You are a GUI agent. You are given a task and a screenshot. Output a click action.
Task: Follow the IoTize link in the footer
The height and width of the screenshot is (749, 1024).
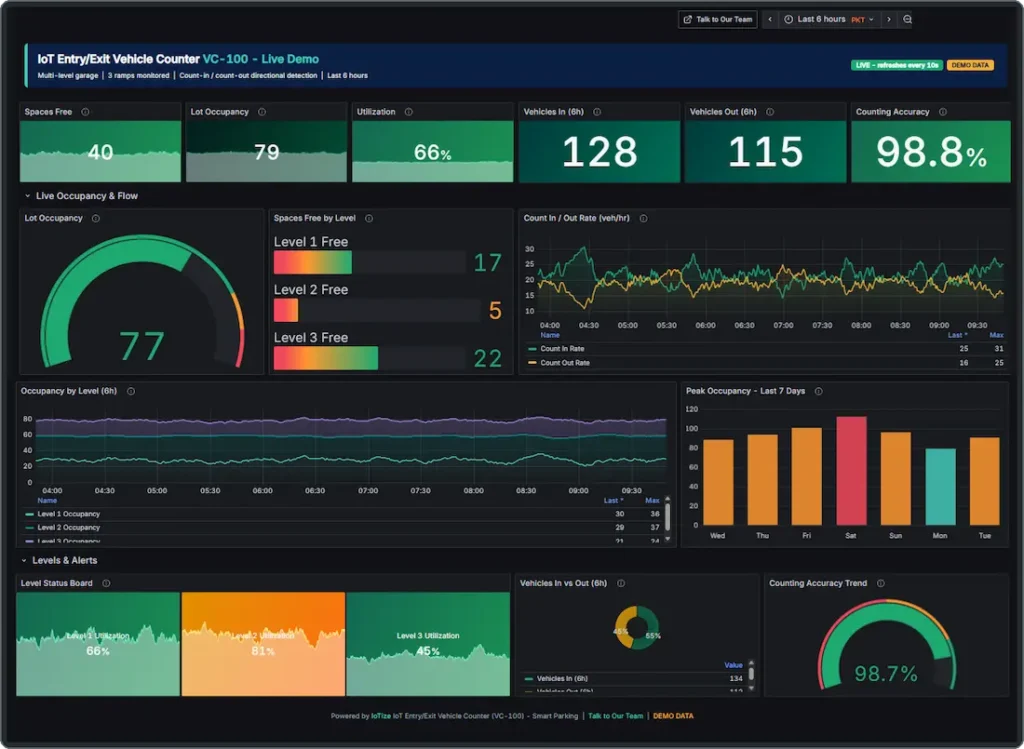click(381, 716)
